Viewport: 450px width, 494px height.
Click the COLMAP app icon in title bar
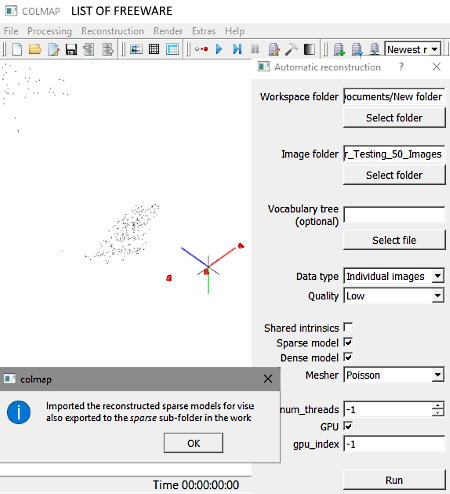point(11,11)
